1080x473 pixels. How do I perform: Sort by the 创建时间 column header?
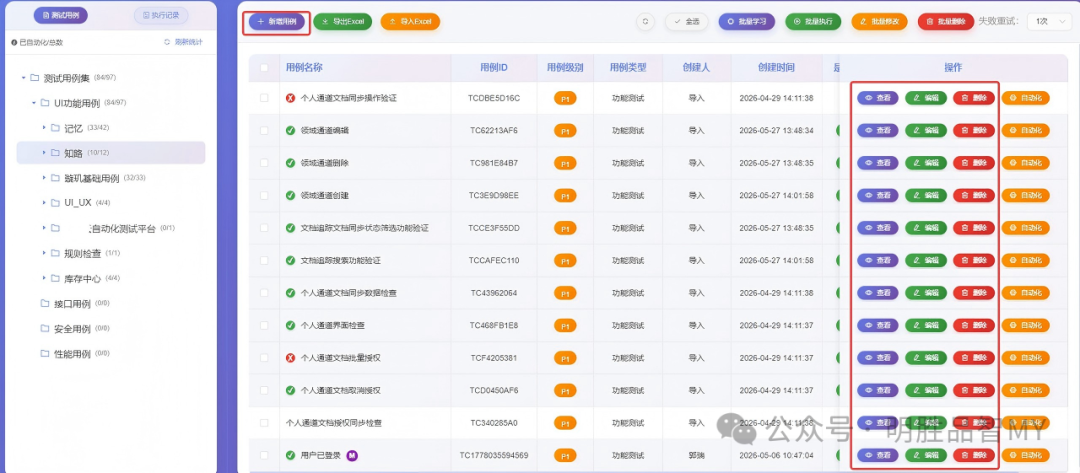[776, 67]
